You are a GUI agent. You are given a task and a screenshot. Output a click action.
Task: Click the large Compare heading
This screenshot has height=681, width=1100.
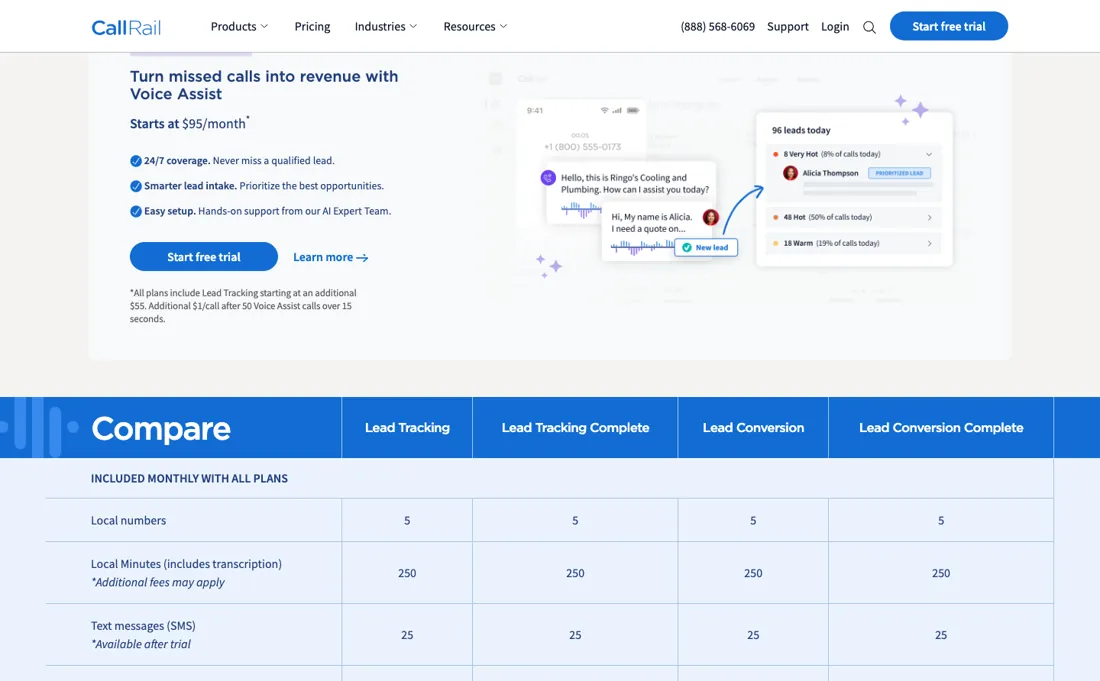(x=161, y=429)
